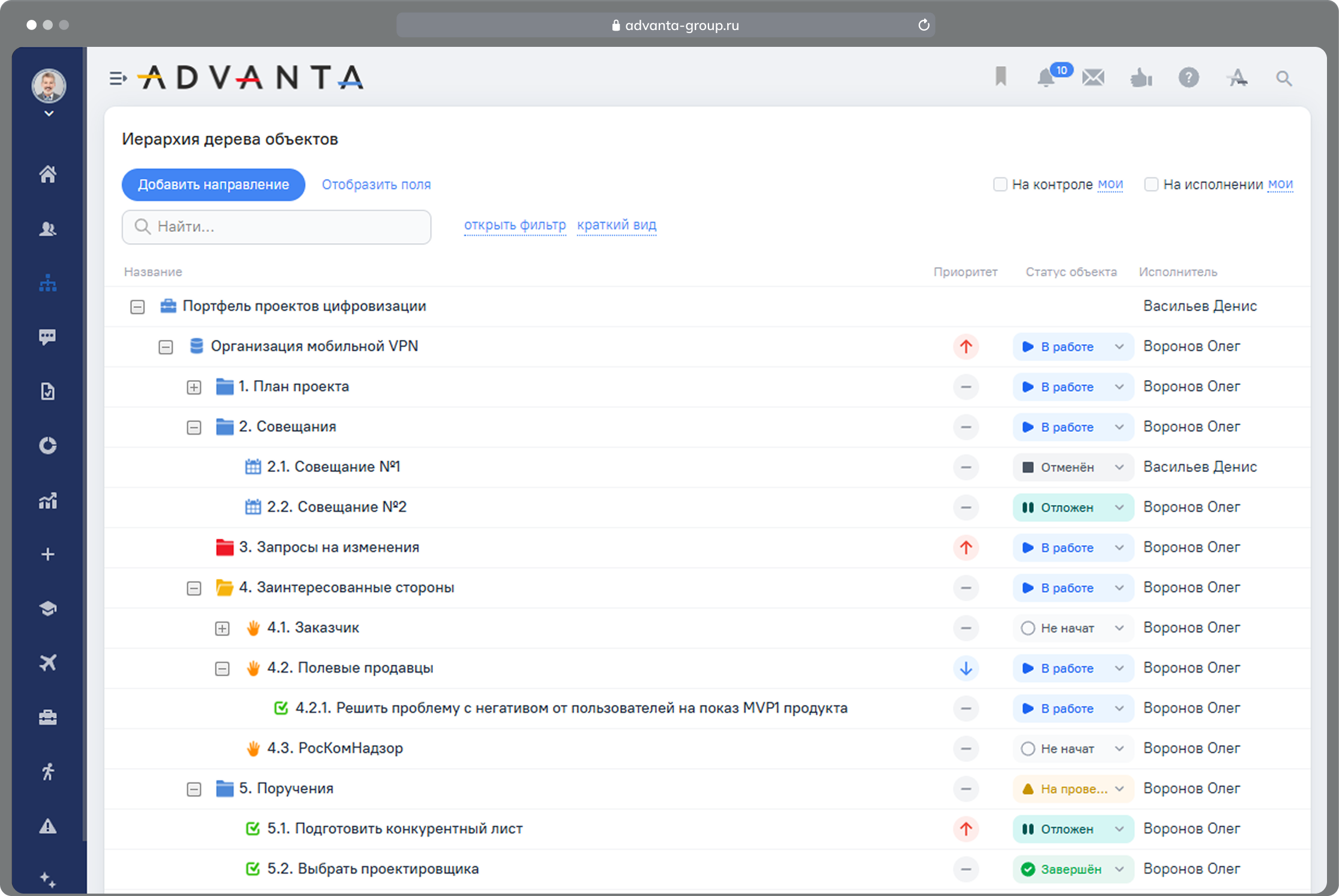
Task: Open the 'краткий вид' link
Action: tap(616, 225)
